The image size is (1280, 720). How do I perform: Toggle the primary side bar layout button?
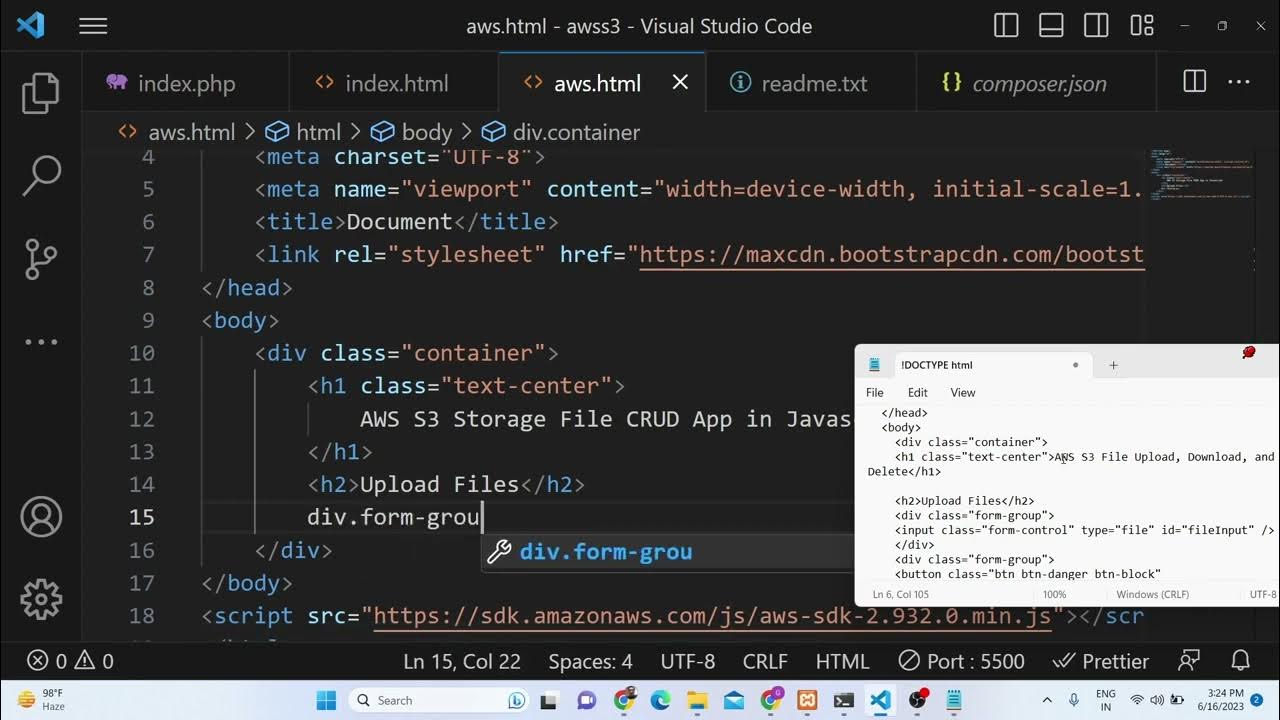(1006, 26)
